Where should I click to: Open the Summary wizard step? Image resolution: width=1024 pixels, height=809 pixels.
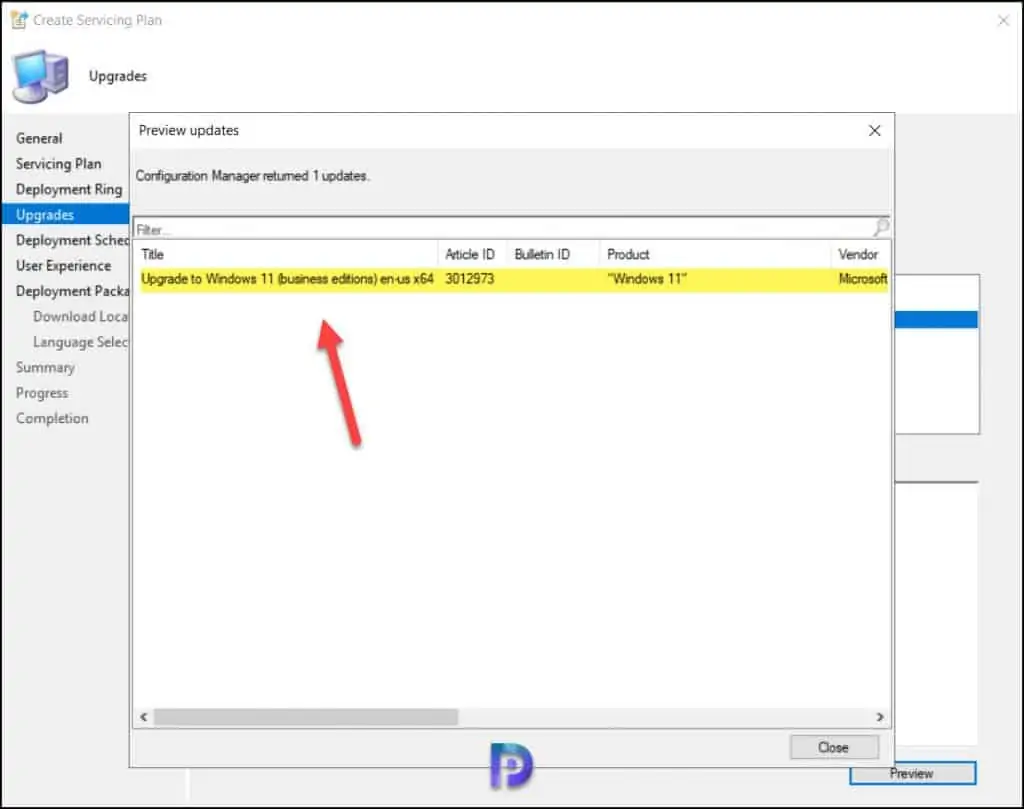point(45,368)
